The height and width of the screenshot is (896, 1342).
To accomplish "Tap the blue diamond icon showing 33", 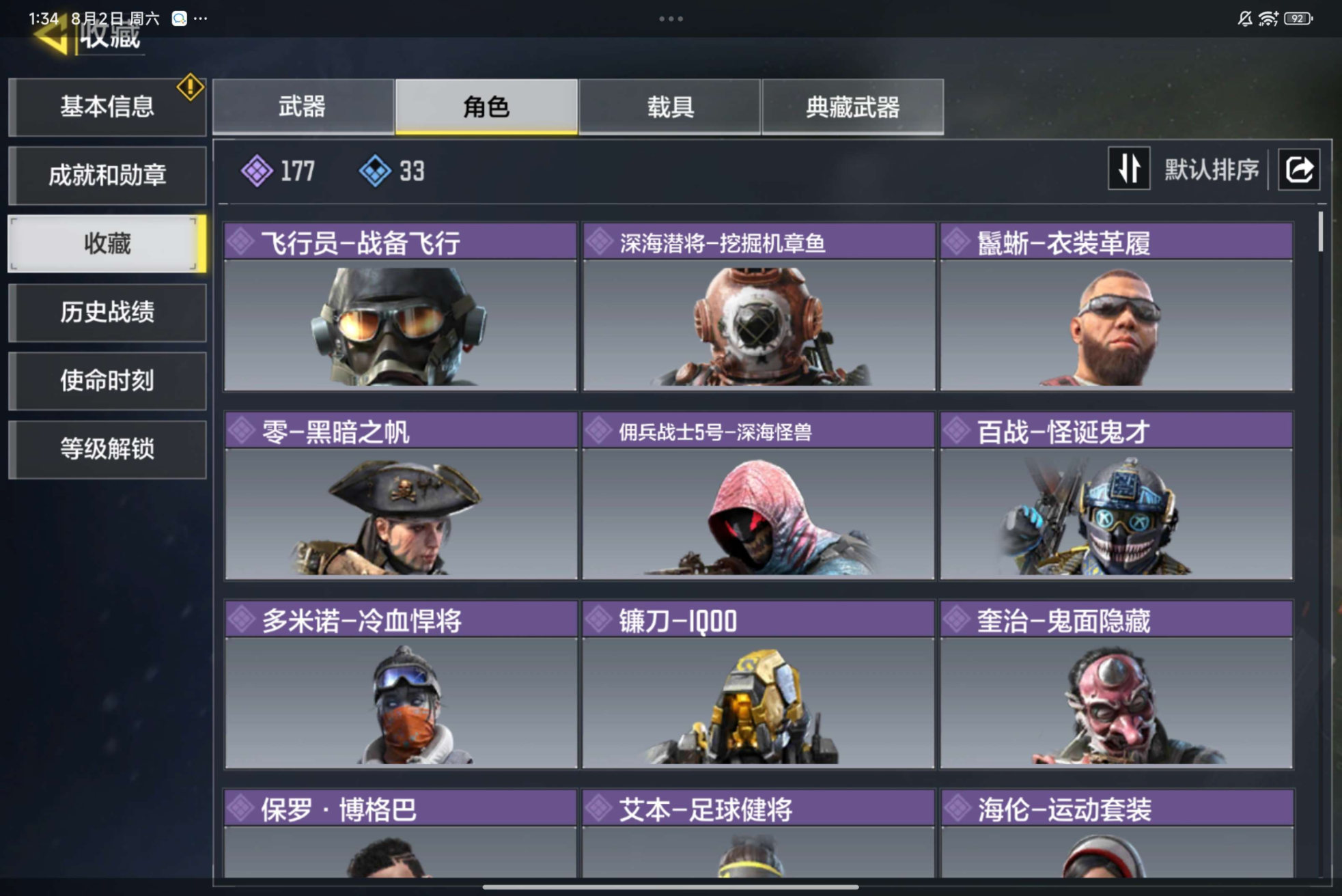I will [375, 170].
